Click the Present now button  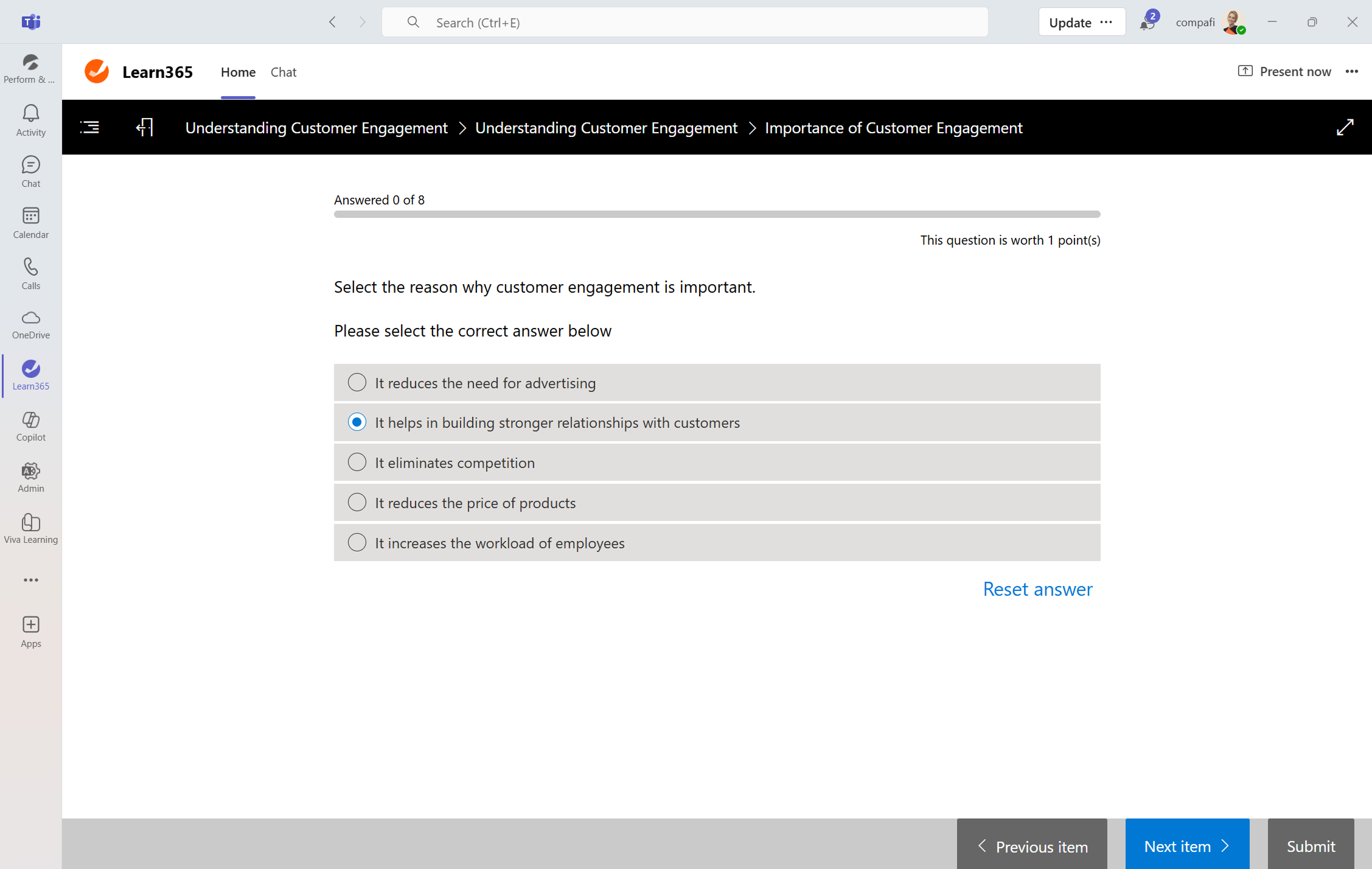point(1284,72)
